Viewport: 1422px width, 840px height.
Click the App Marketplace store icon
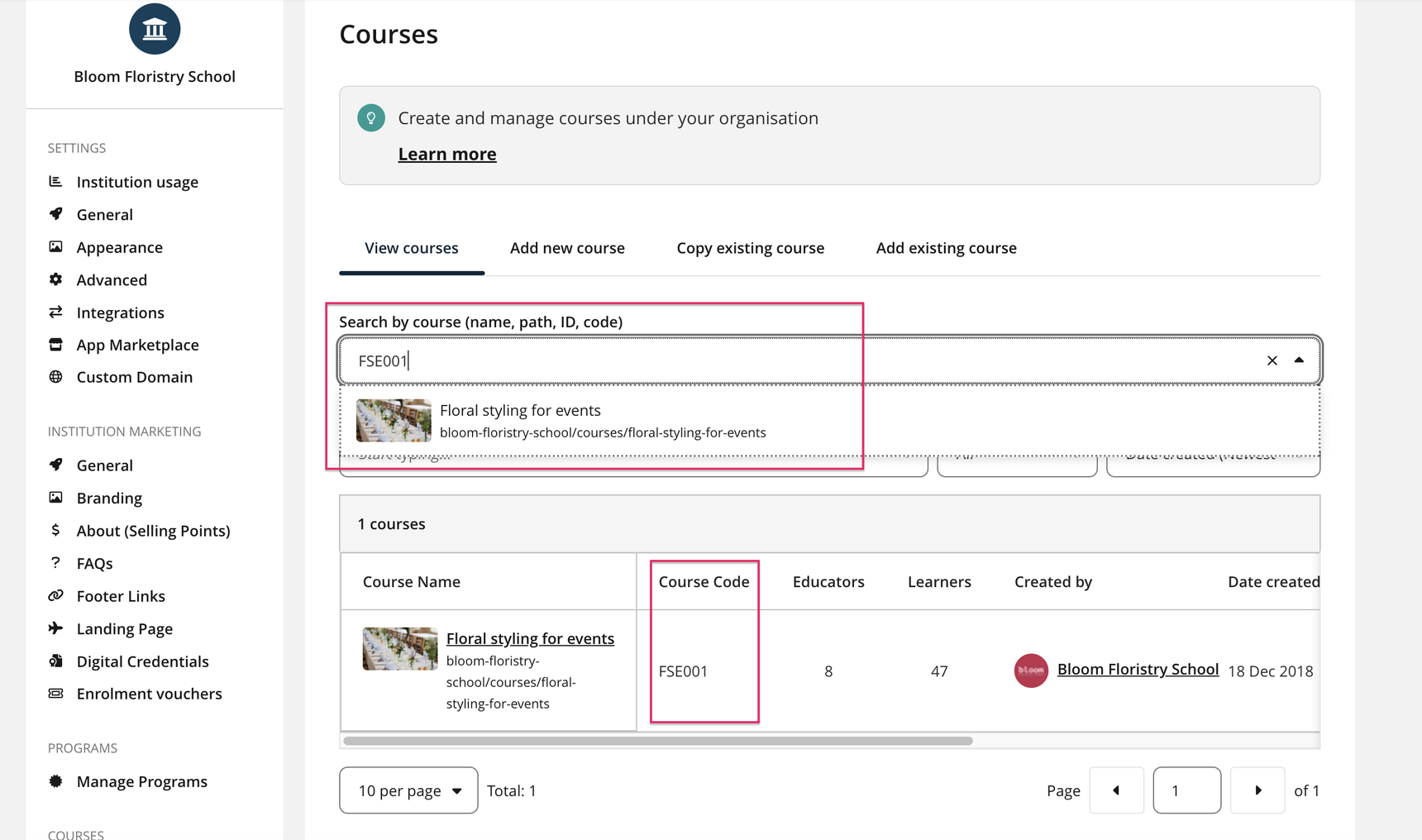click(x=55, y=344)
